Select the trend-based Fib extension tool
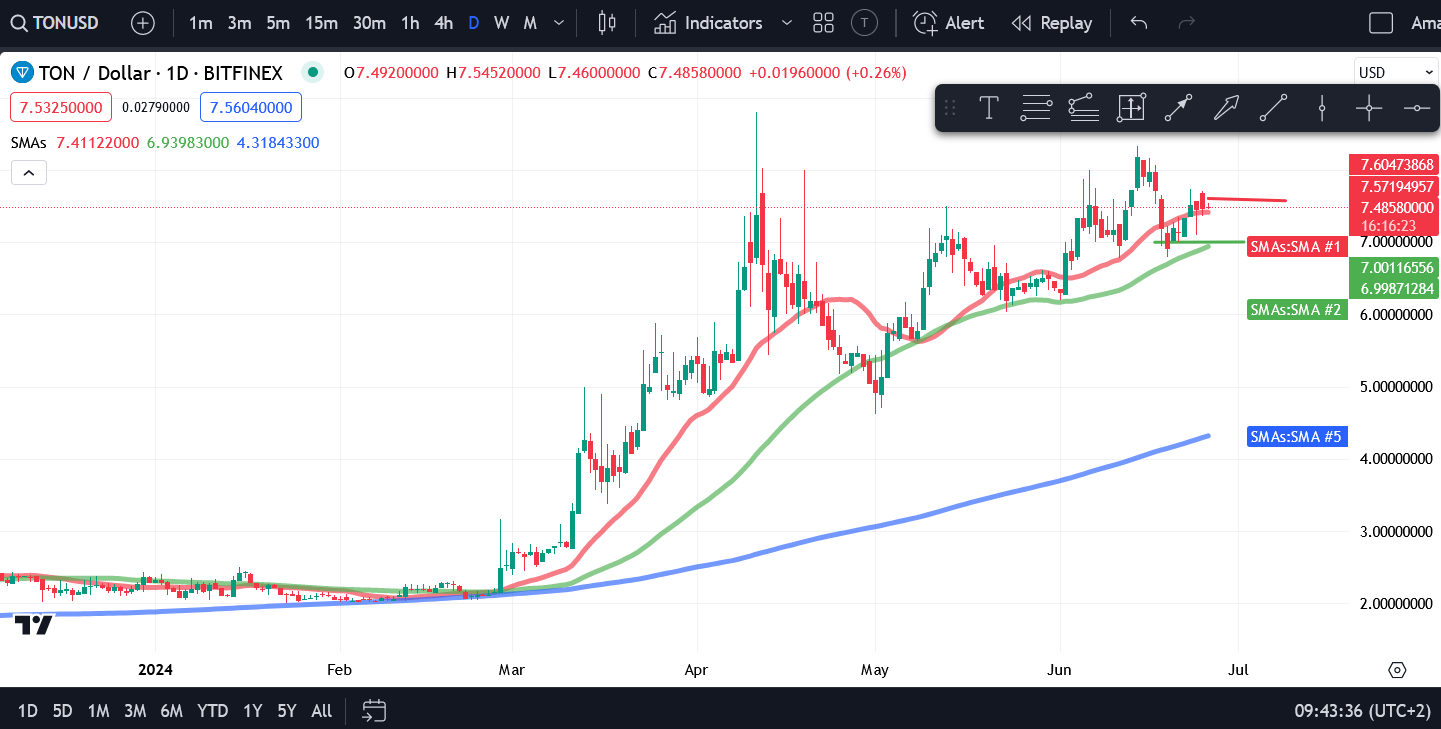The height and width of the screenshot is (729, 1441). (x=1083, y=108)
